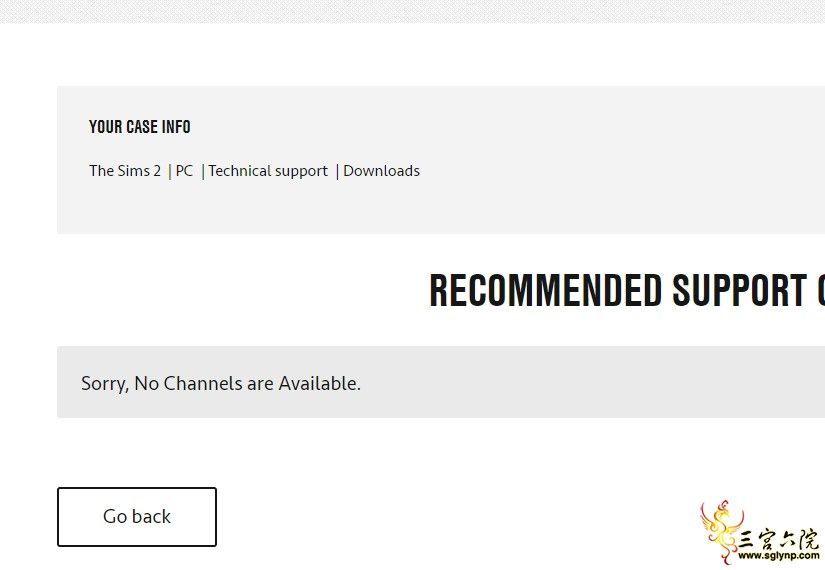Click the word INFO in case heading
The image size is (825, 570).
pos(176,127)
